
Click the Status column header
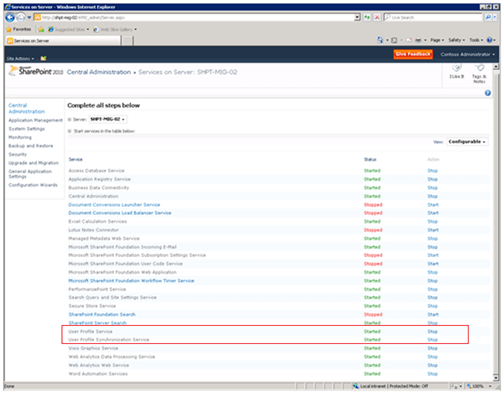coord(370,159)
